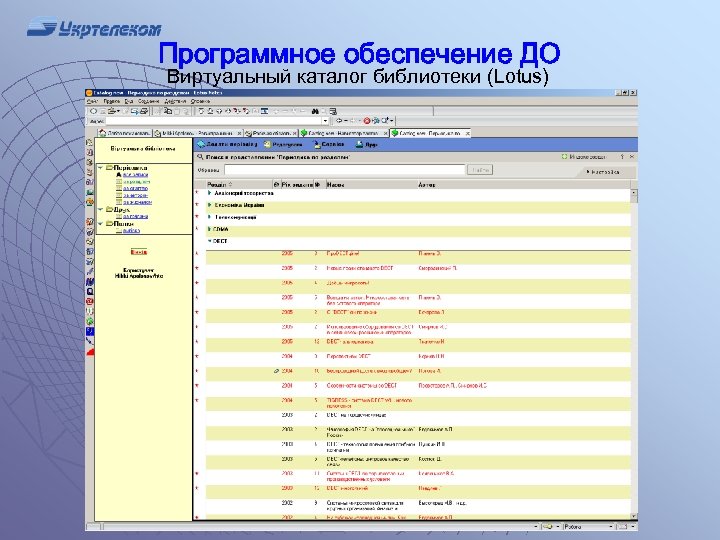Viewport: 720px width, 540px height.
Task: Open the Вид menu
Action: 129,101
